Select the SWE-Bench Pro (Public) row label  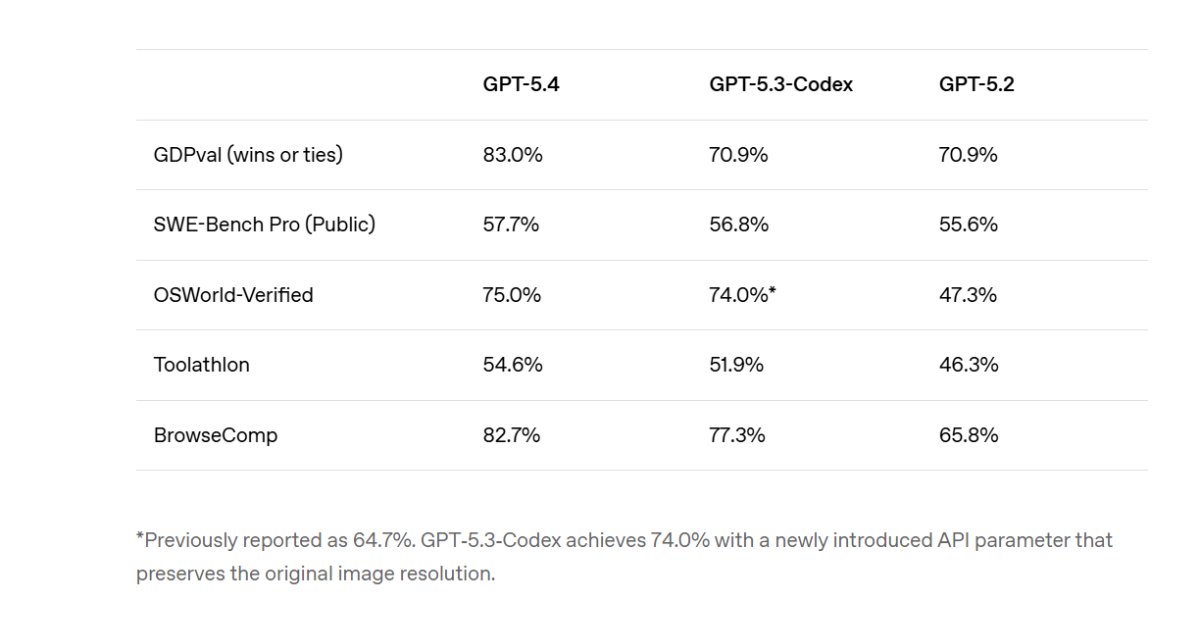(264, 225)
